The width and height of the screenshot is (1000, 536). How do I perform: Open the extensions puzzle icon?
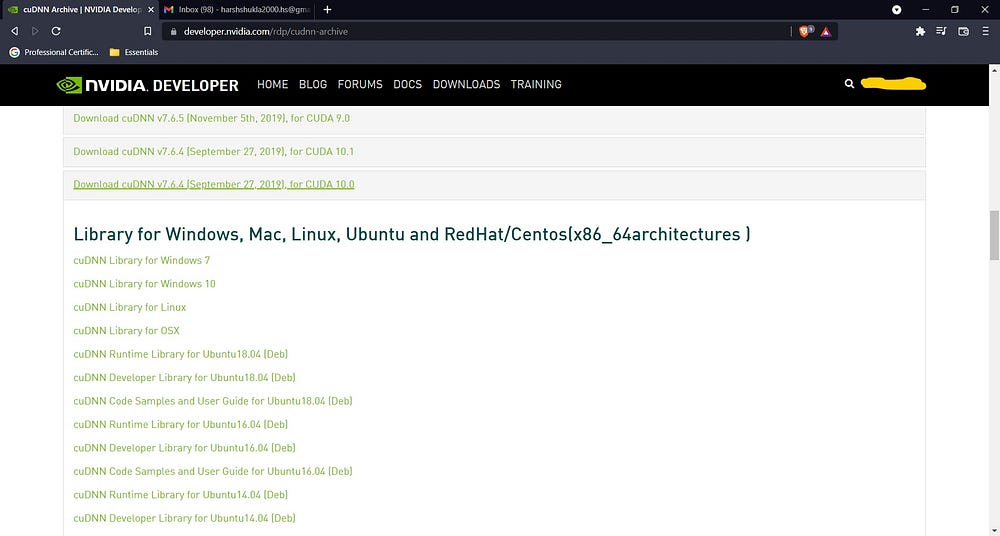coord(920,31)
